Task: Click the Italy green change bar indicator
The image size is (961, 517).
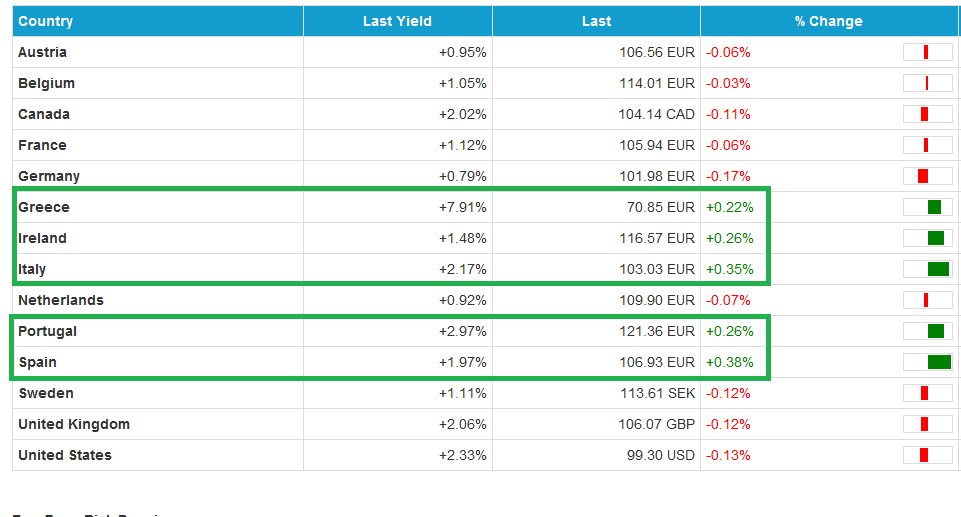Action: coord(938,269)
